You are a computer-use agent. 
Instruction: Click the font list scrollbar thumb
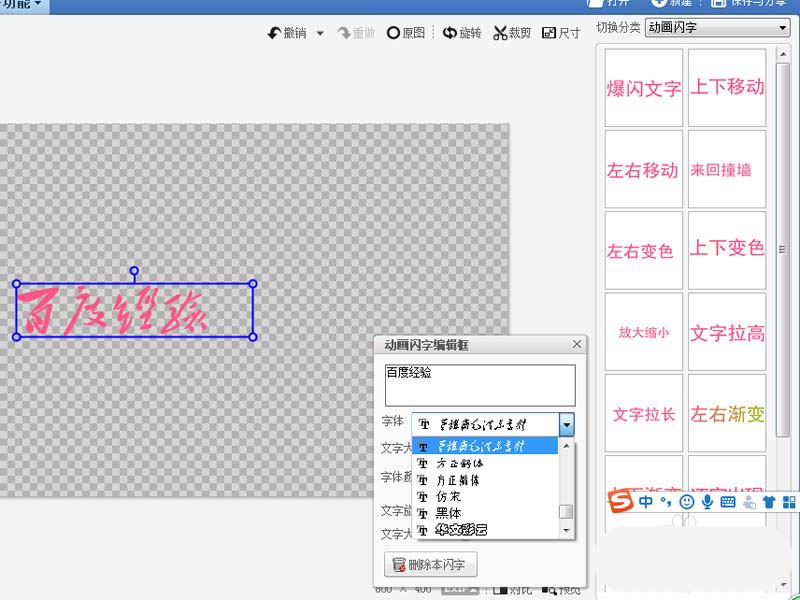click(566, 511)
